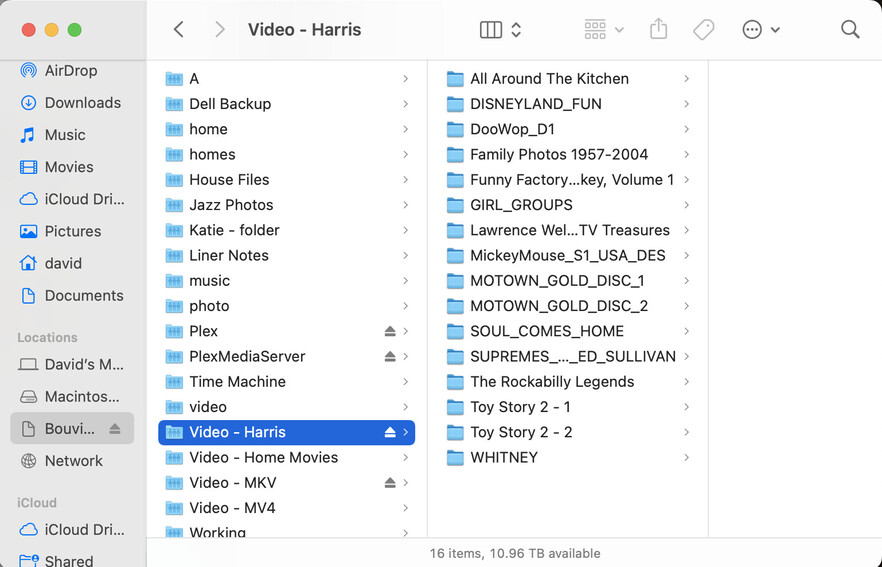
Task: Select the Time Machine folder
Action: [x=286, y=381]
